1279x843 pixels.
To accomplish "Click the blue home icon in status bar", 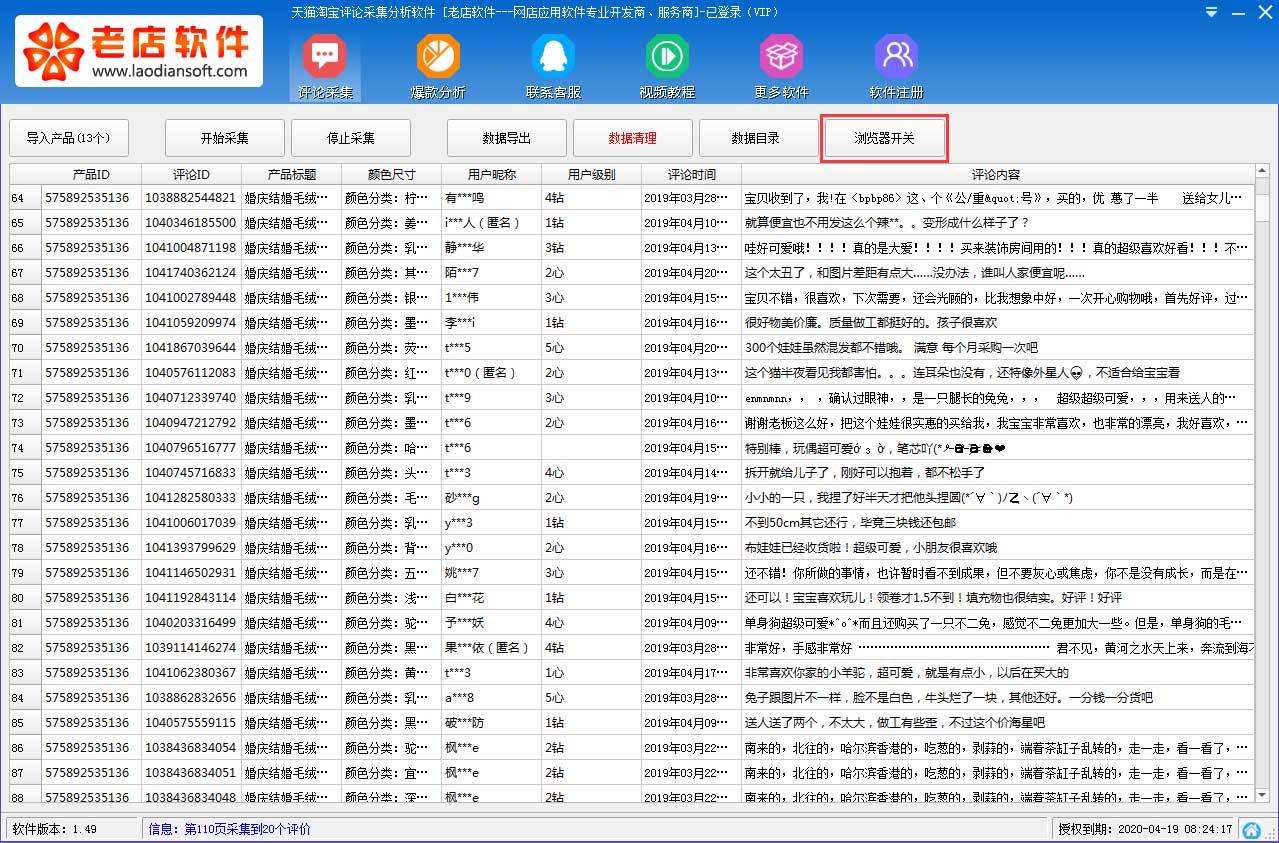I will (1251, 830).
